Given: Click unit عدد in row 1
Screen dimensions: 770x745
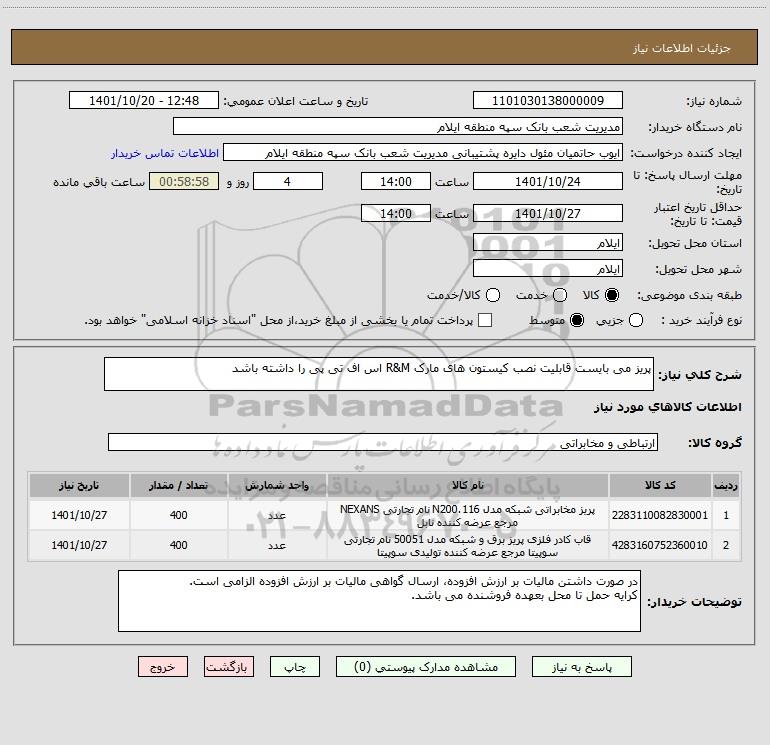Looking at the screenshot, I should tap(277, 515).
